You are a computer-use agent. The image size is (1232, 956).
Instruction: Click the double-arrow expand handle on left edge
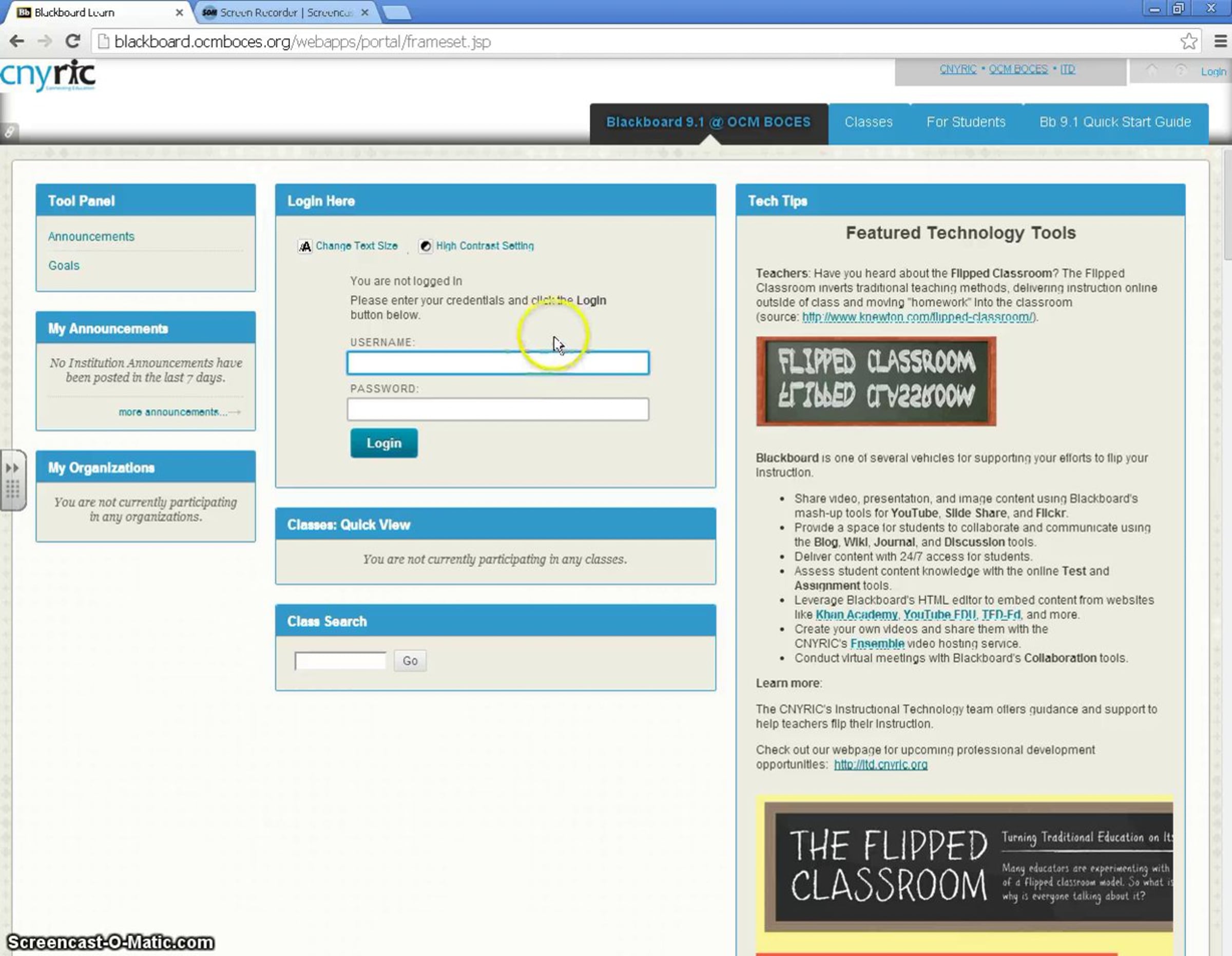tap(12, 467)
